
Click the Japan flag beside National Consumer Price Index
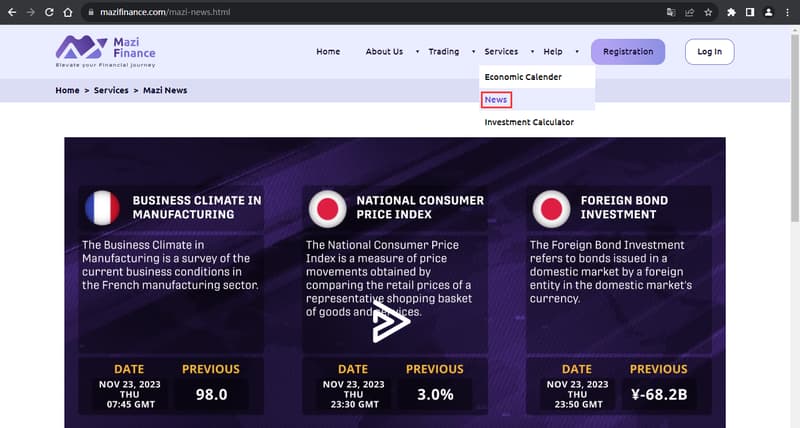pyautogui.click(x=328, y=209)
